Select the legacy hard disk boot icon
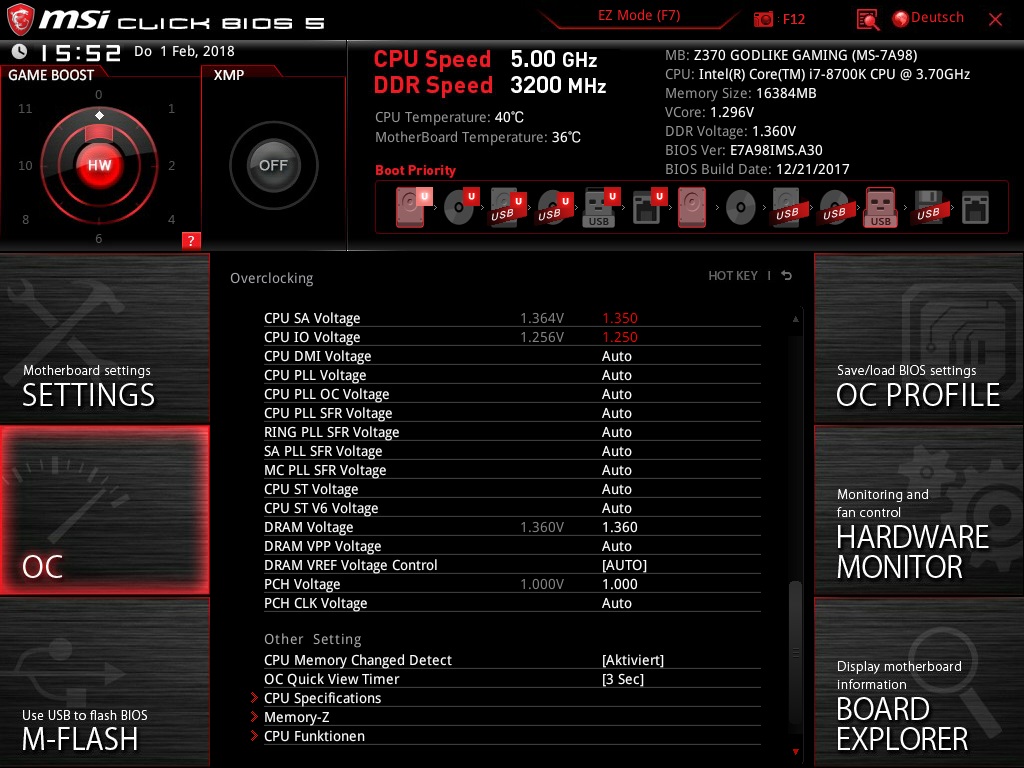The width and height of the screenshot is (1024, 768). 692,207
